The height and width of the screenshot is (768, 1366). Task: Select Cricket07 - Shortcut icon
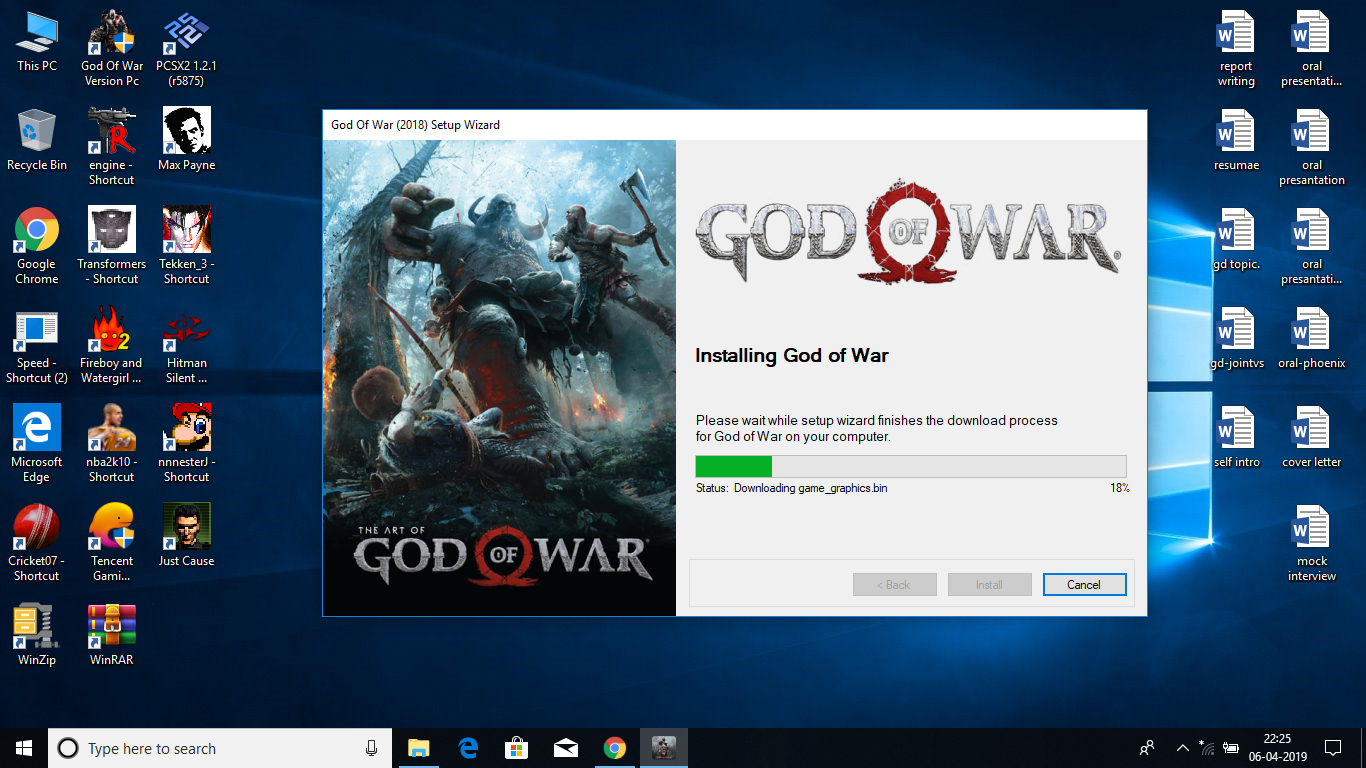pos(37,543)
